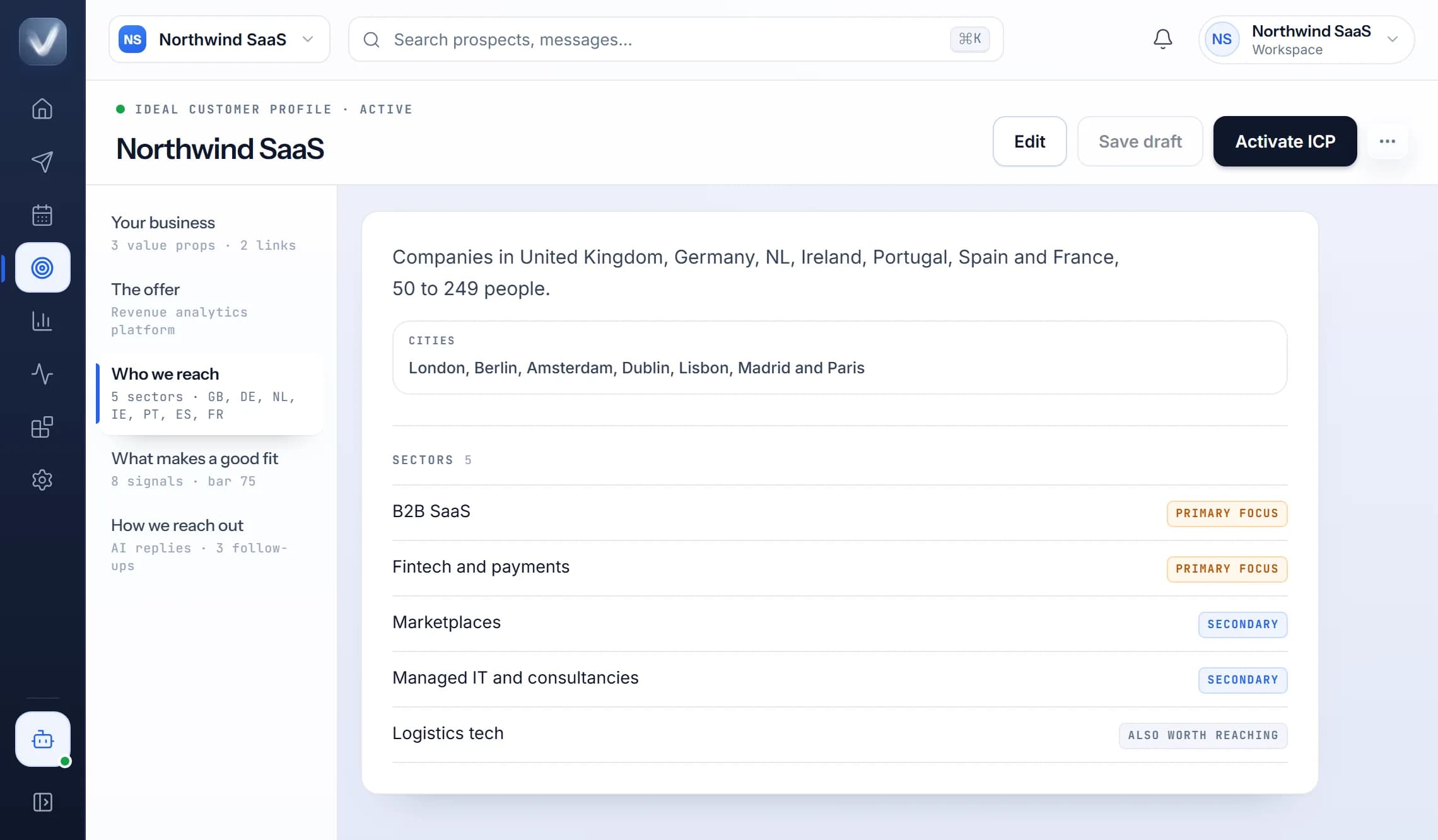Click the Cities box listing London, Berlin
The height and width of the screenshot is (840, 1438).
840,358
